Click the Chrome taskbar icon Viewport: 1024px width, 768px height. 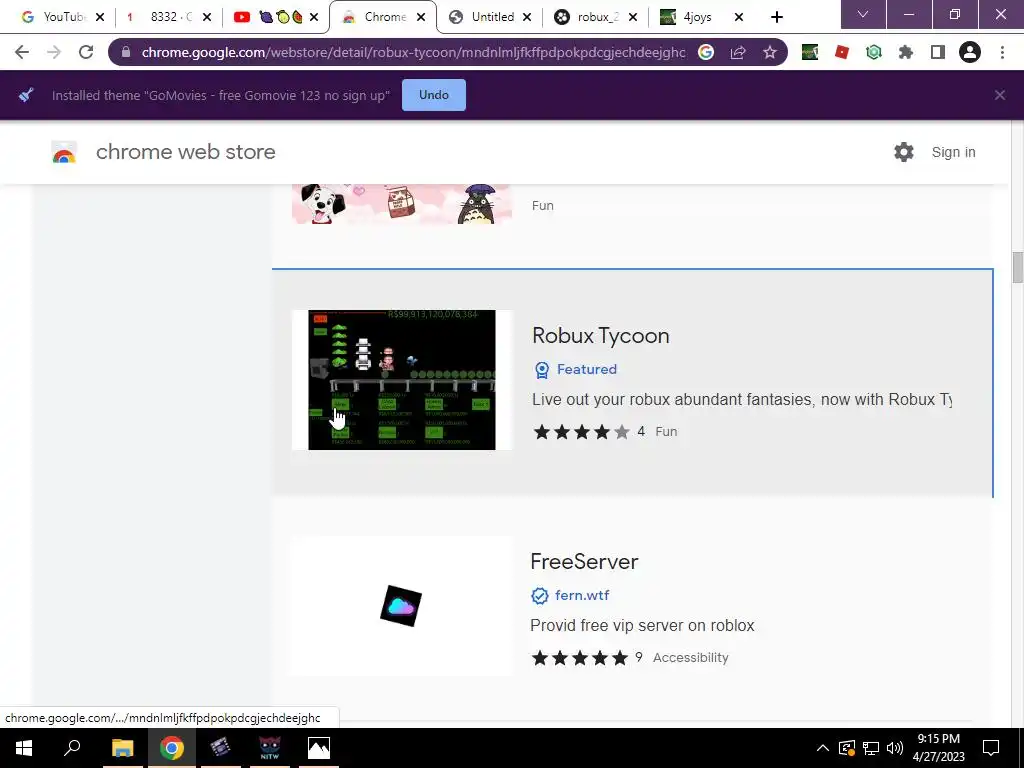click(x=171, y=748)
